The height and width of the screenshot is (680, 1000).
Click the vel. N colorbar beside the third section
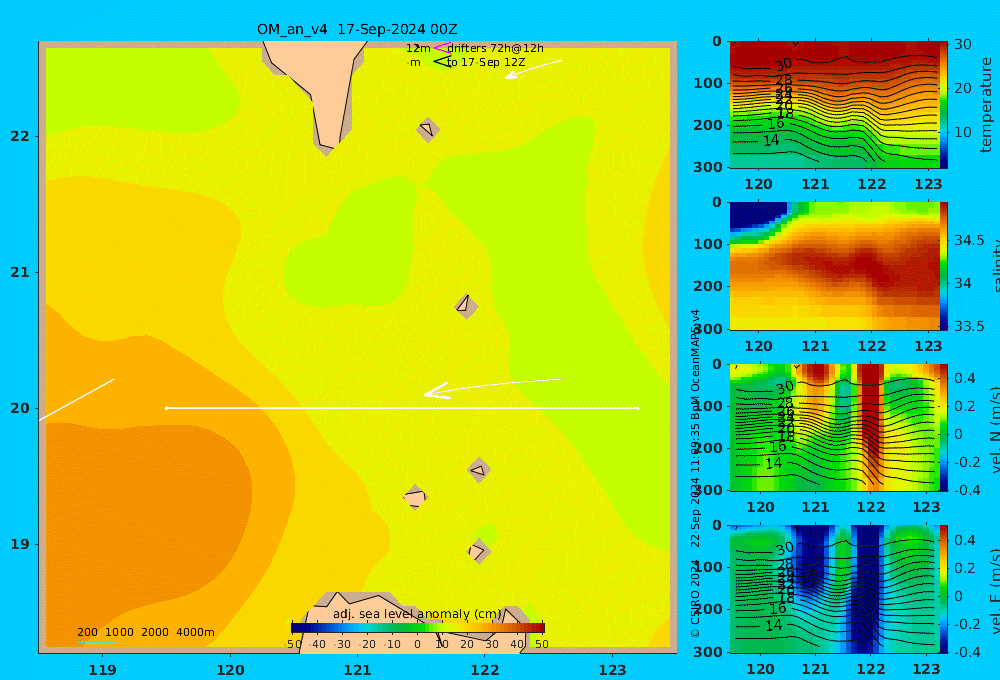944,427
